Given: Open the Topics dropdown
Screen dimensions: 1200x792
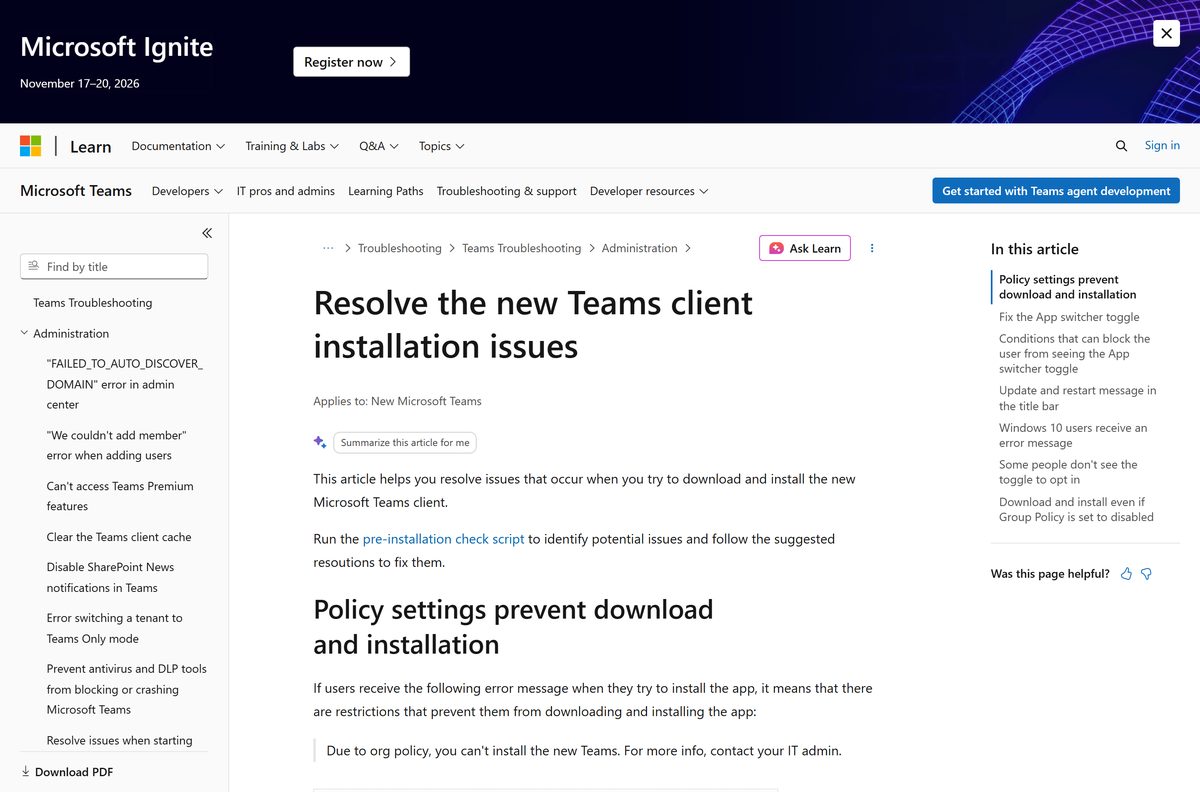Looking at the screenshot, I should (442, 146).
